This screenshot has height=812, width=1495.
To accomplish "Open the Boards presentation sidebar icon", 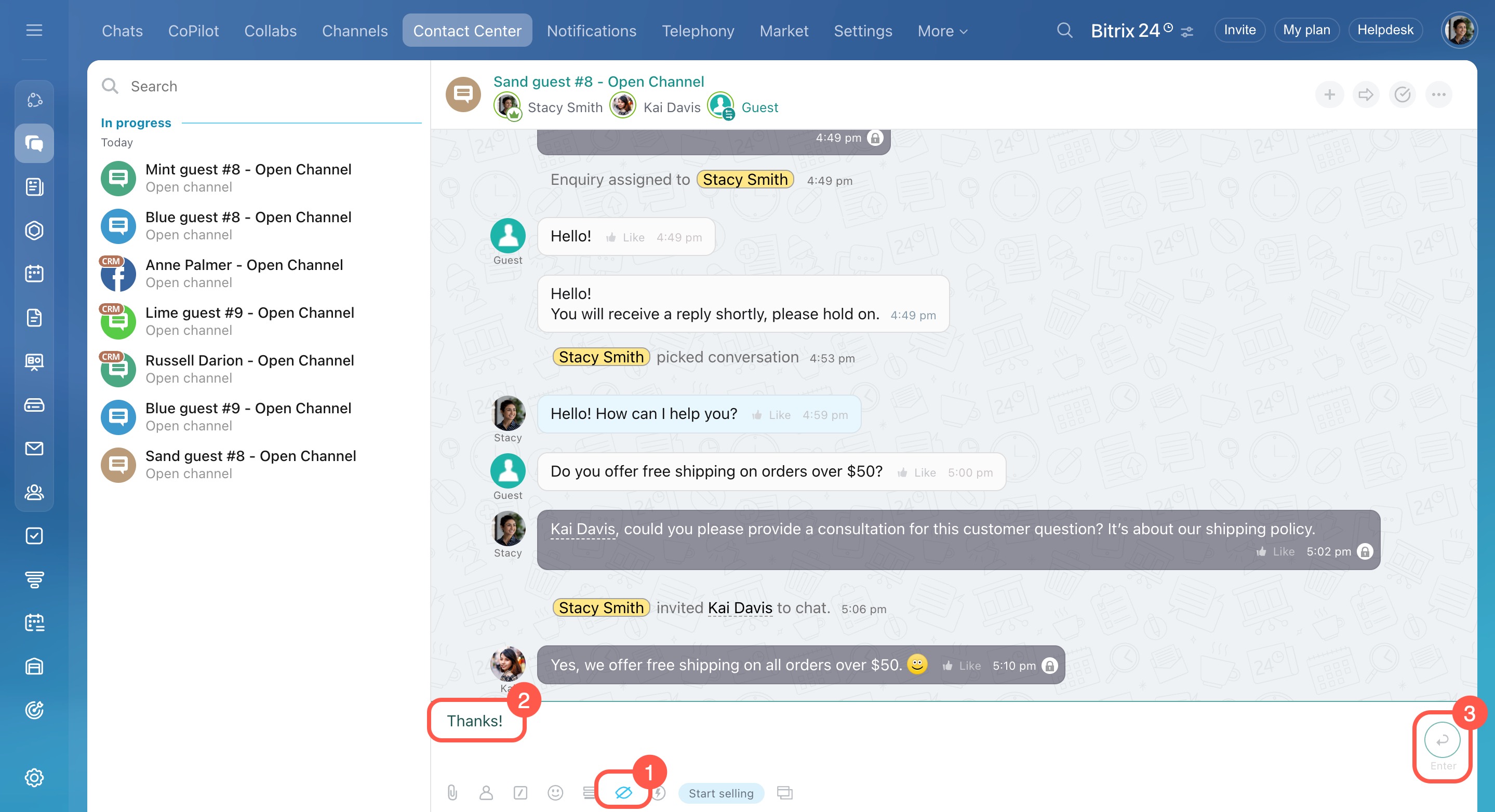I will 34,361.
